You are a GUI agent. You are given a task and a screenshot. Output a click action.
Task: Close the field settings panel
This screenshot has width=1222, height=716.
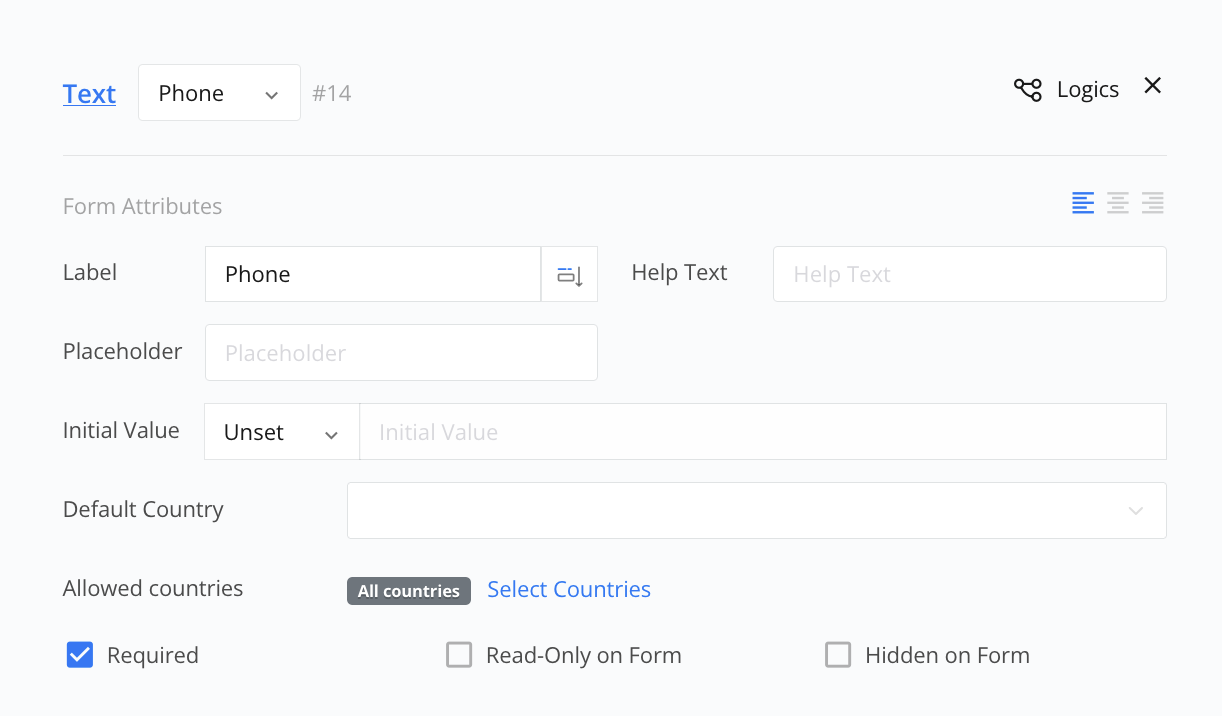(1152, 86)
